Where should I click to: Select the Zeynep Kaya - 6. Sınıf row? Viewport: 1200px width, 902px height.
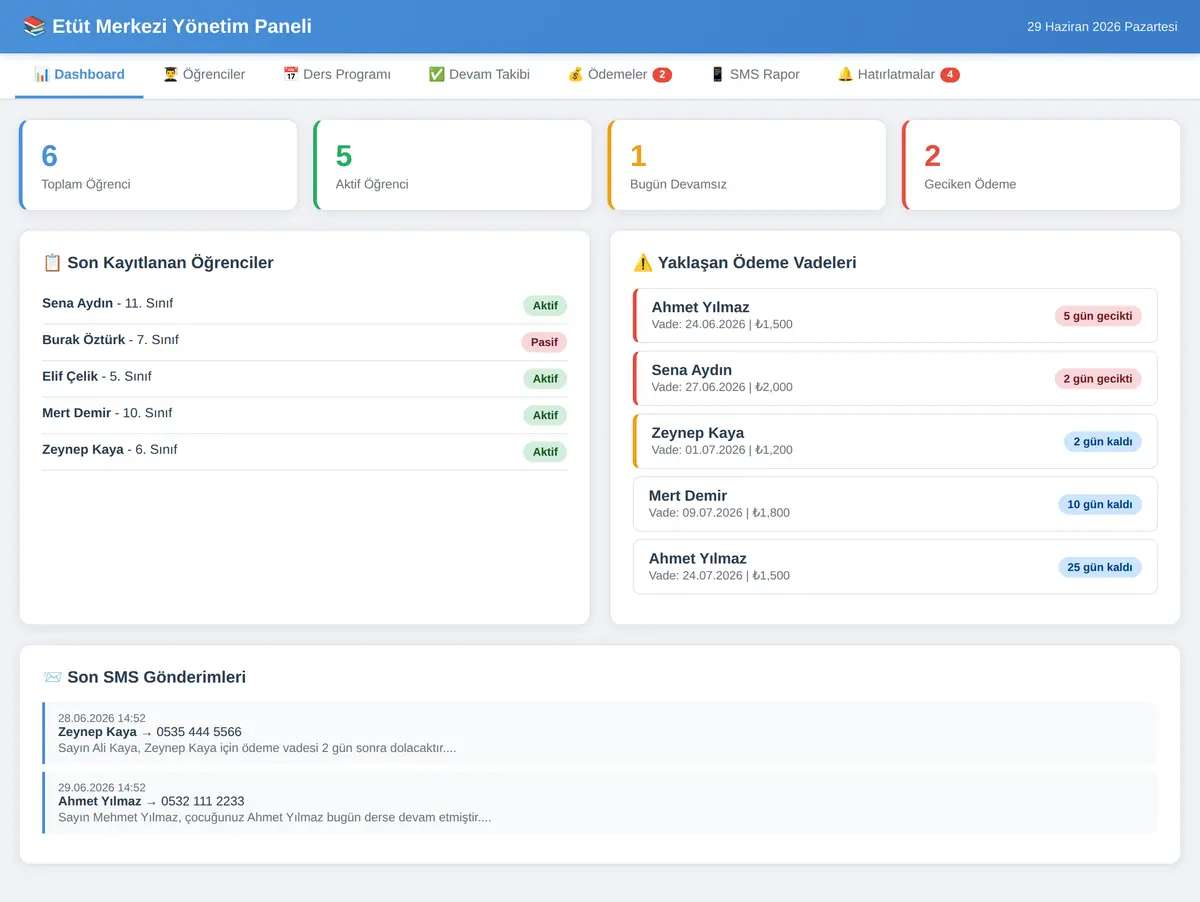point(305,451)
